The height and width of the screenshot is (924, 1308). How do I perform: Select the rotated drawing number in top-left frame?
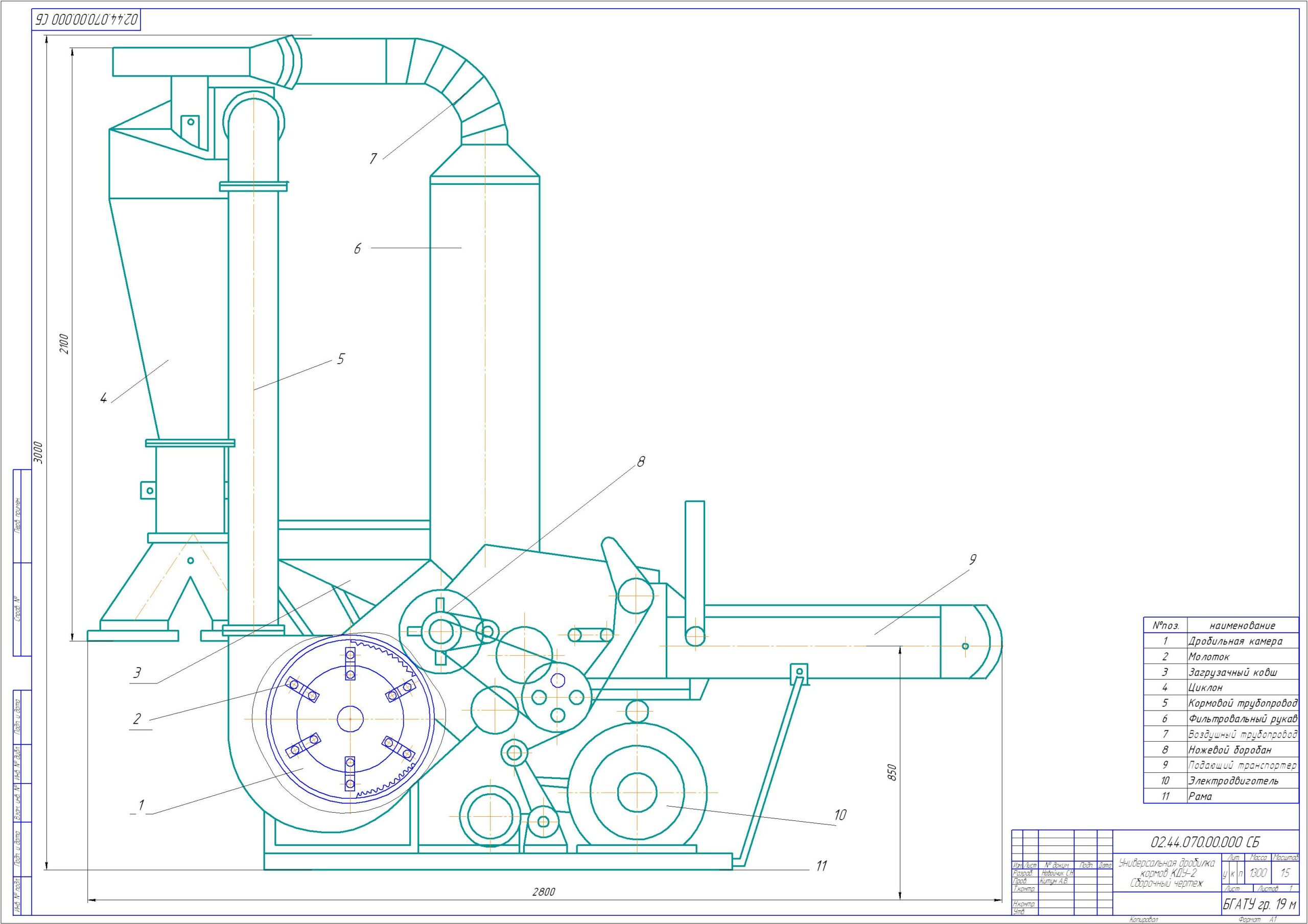coord(87,19)
